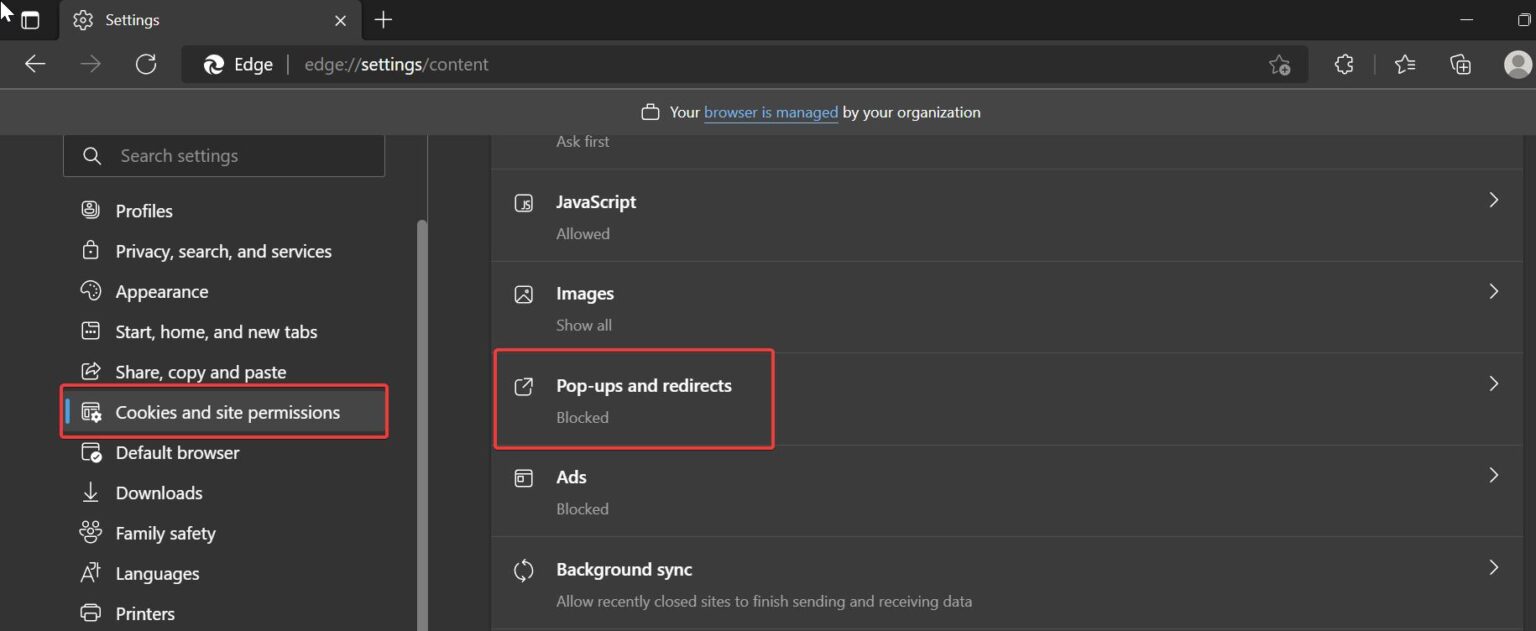Open the browser is managed link
This screenshot has width=1536, height=631.
point(770,112)
